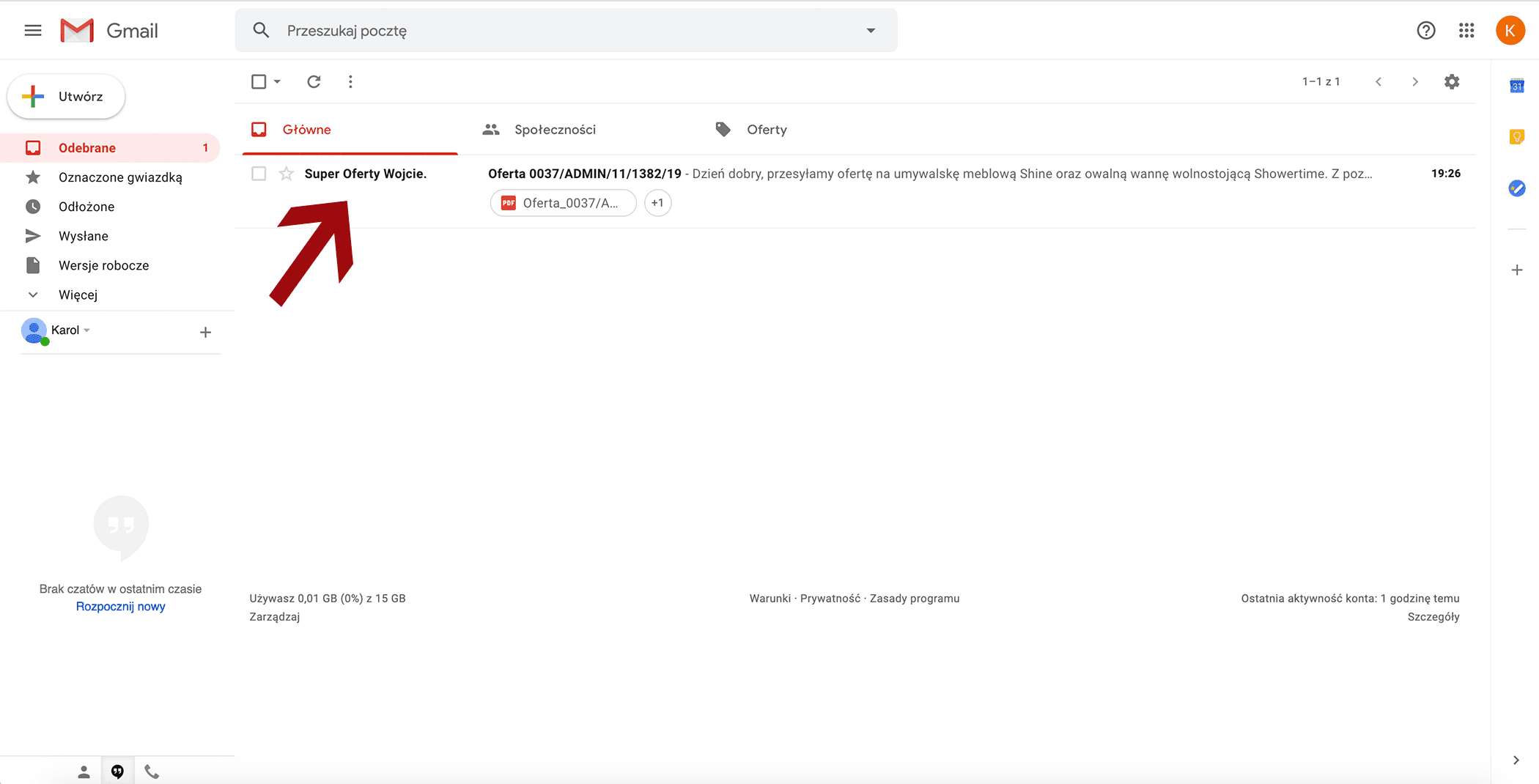
Task: Open the Contacts person icon at bottom
Action: click(84, 772)
